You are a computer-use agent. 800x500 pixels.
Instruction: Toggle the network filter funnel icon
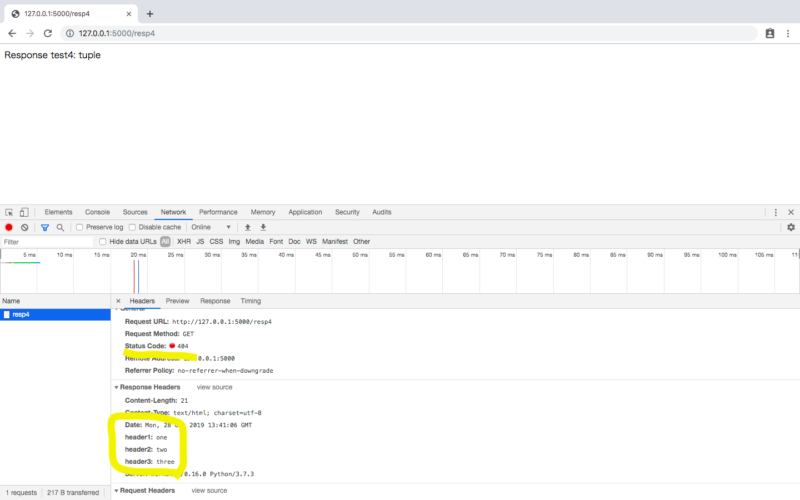(44, 227)
